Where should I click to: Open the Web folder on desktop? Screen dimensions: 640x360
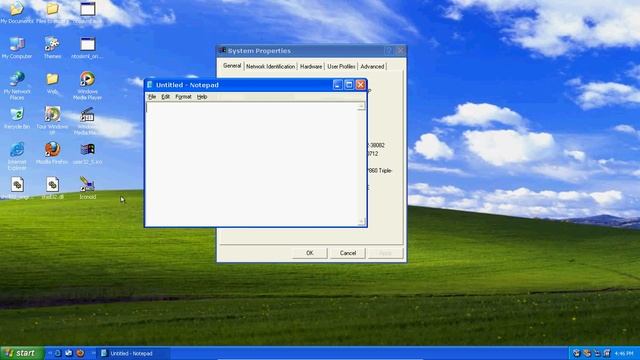[52, 83]
